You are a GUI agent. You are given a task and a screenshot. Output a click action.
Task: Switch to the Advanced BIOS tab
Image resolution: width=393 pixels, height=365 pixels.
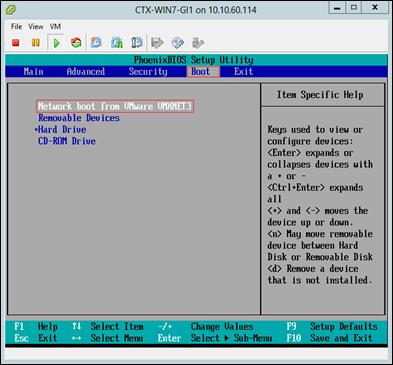click(x=86, y=71)
